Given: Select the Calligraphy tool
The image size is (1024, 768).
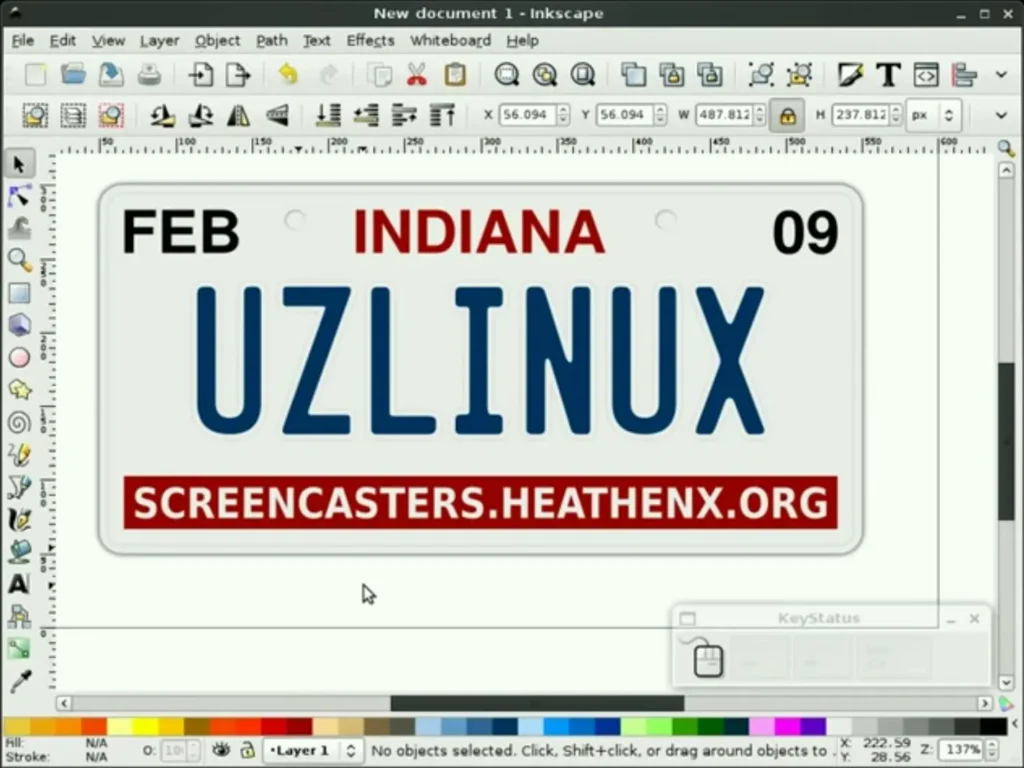Looking at the screenshot, I should (x=19, y=519).
